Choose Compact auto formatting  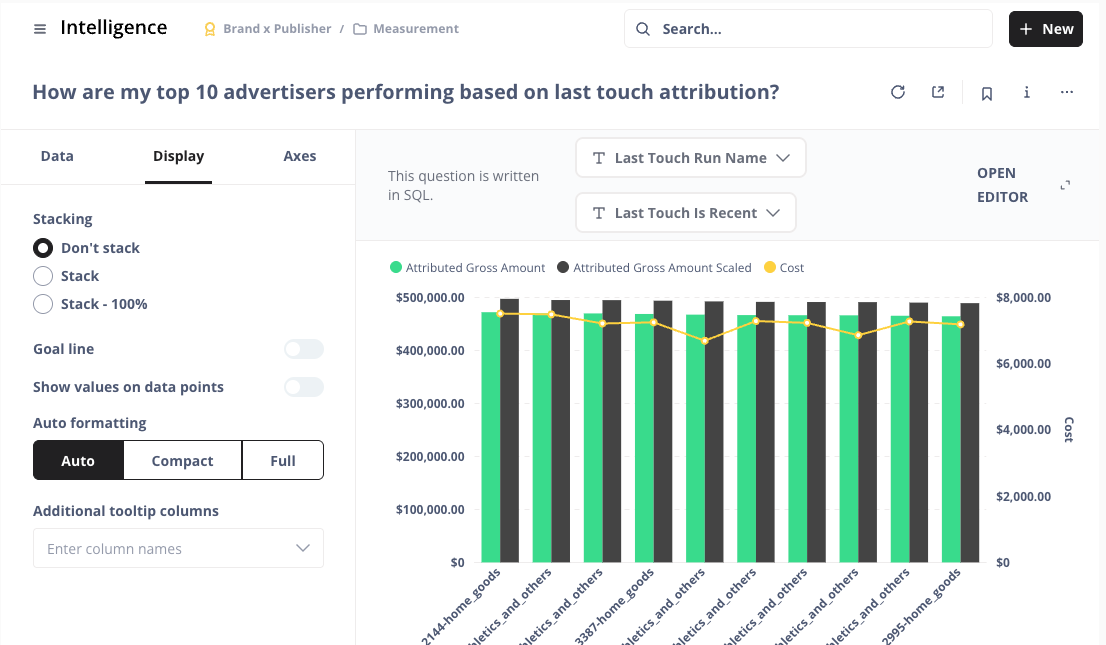(182, 461)
